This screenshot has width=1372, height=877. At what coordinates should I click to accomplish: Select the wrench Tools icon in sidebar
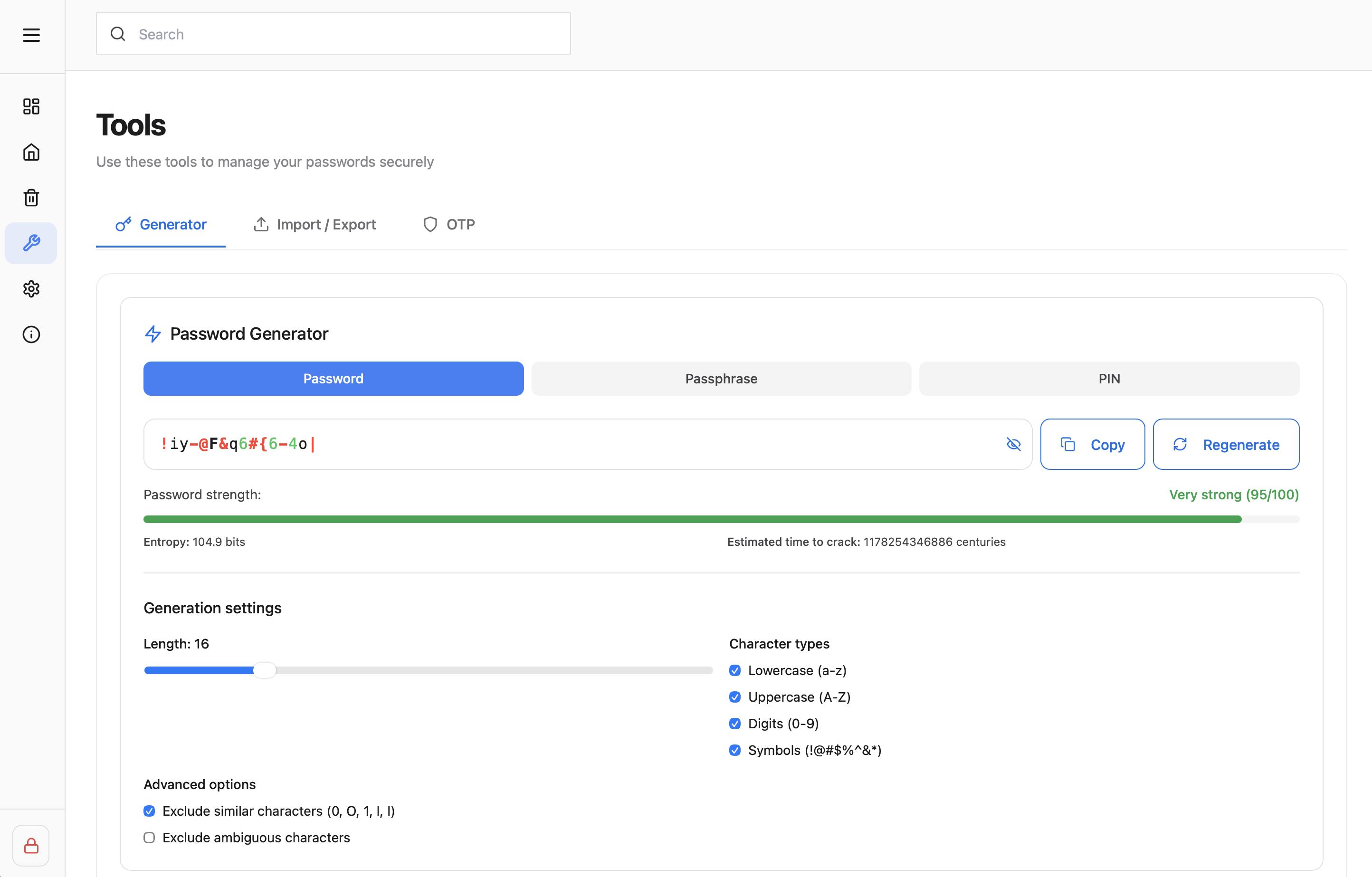coord(31,243)
